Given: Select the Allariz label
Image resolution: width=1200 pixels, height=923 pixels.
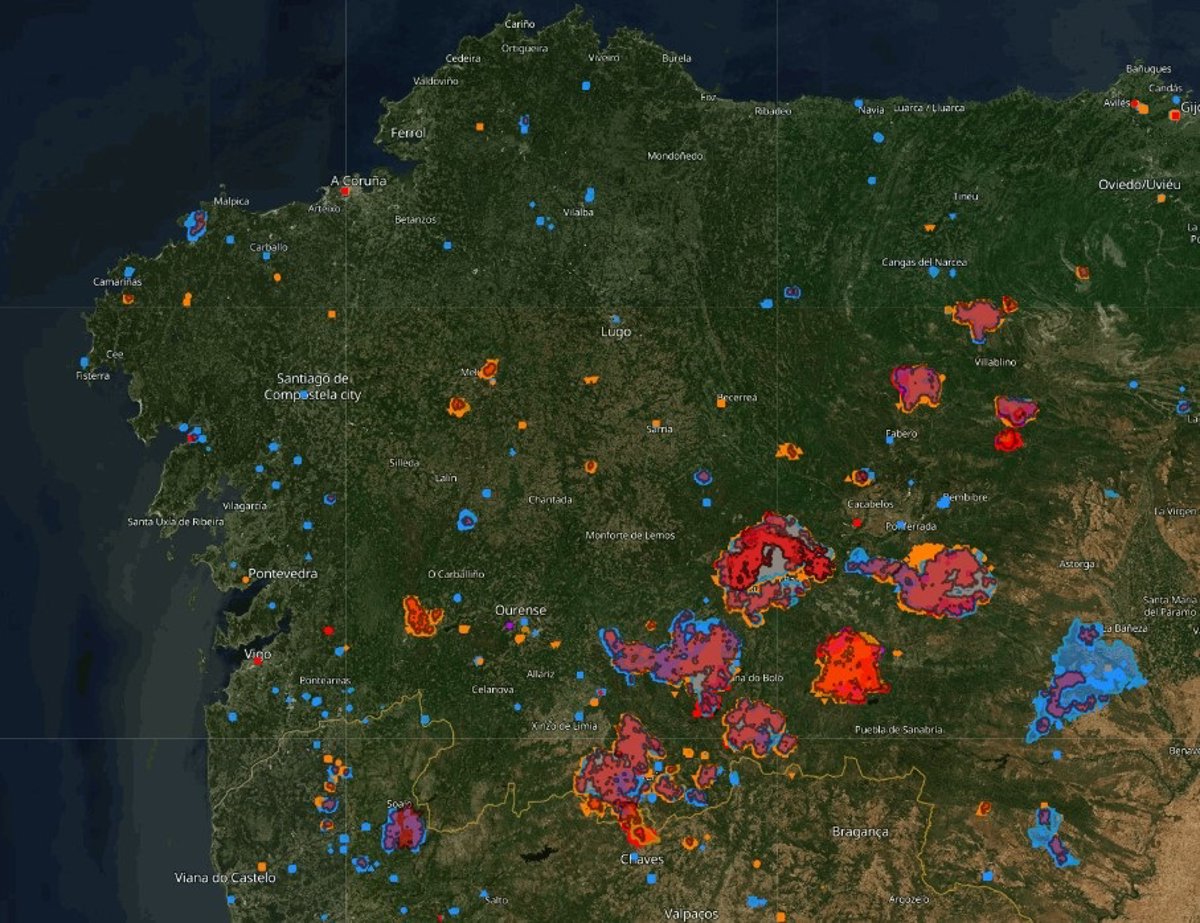Looking at the screenshot, I should pos(540,674).
